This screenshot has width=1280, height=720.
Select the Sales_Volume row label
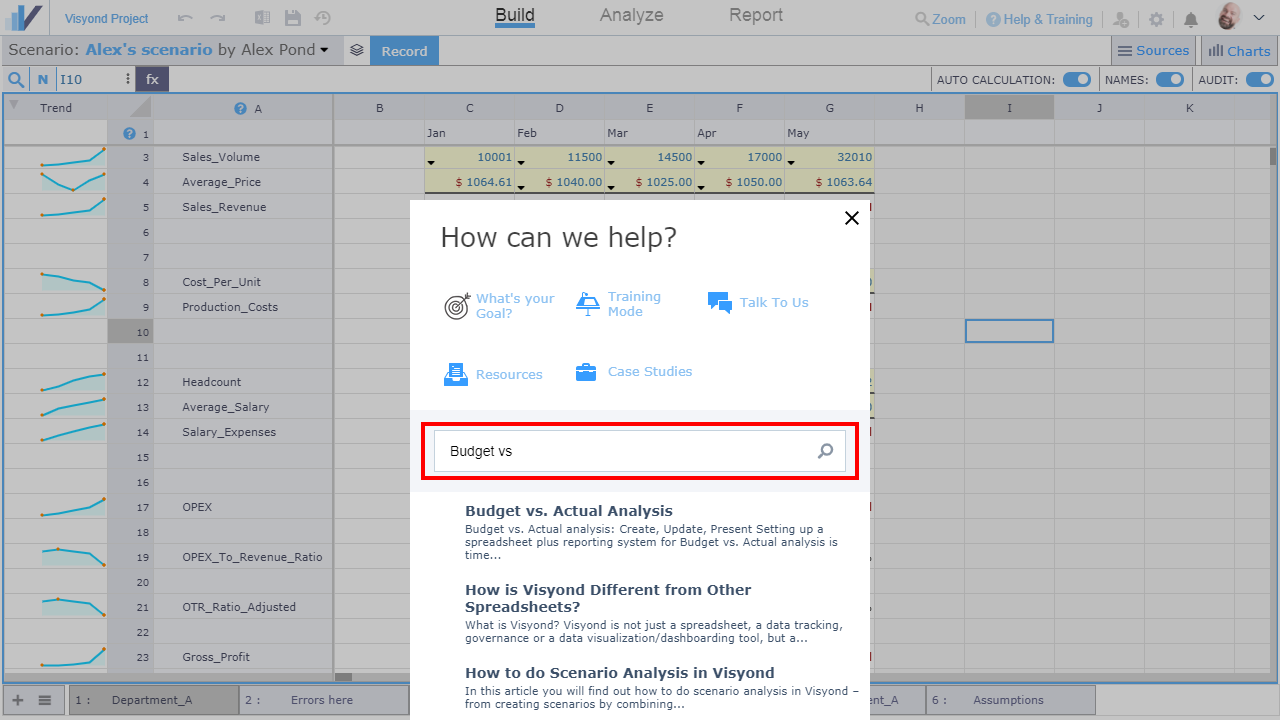click(x=221, y=157)
